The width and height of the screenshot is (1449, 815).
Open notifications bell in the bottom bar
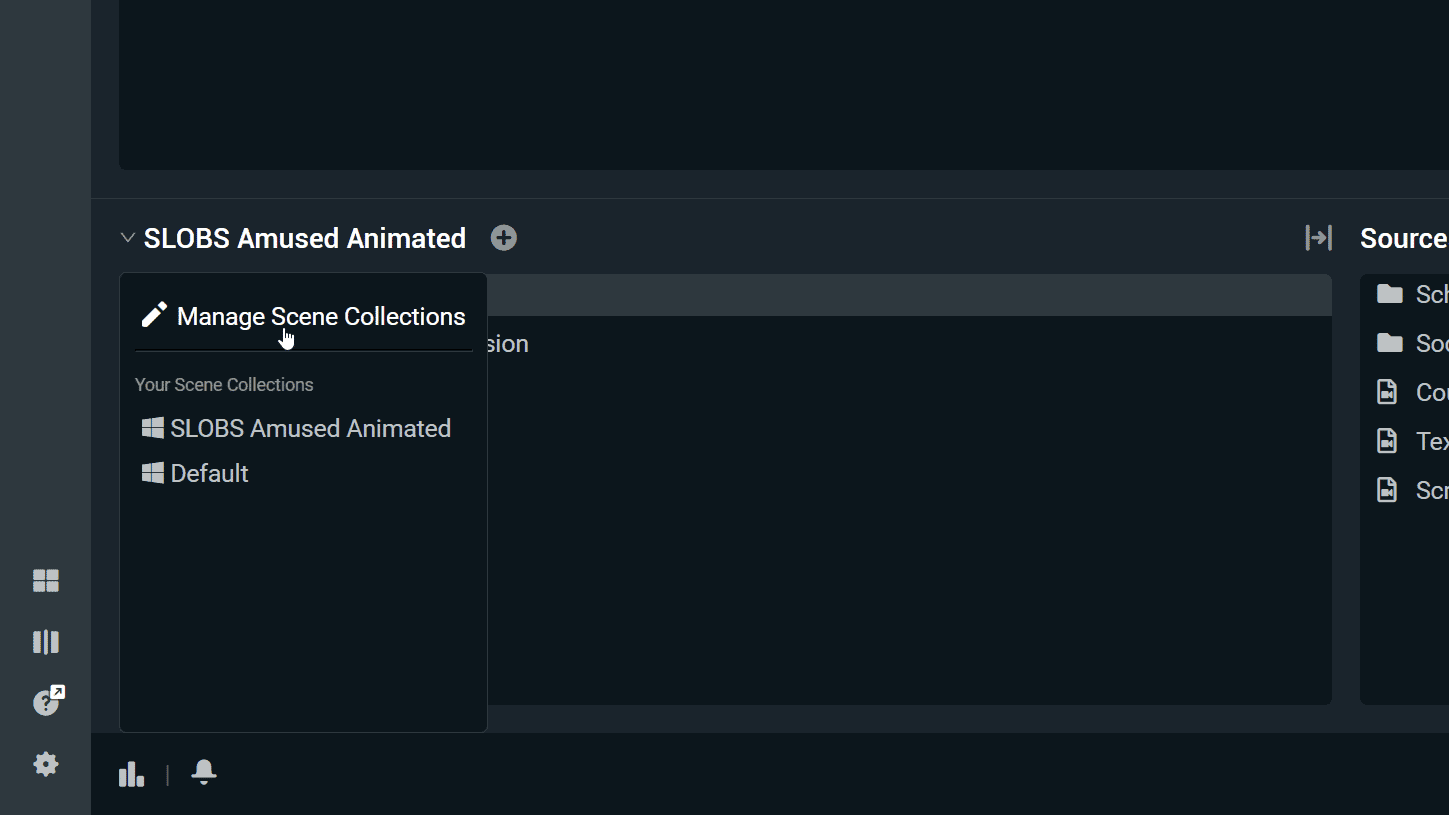pyautogui.click(x=204, y=772)
